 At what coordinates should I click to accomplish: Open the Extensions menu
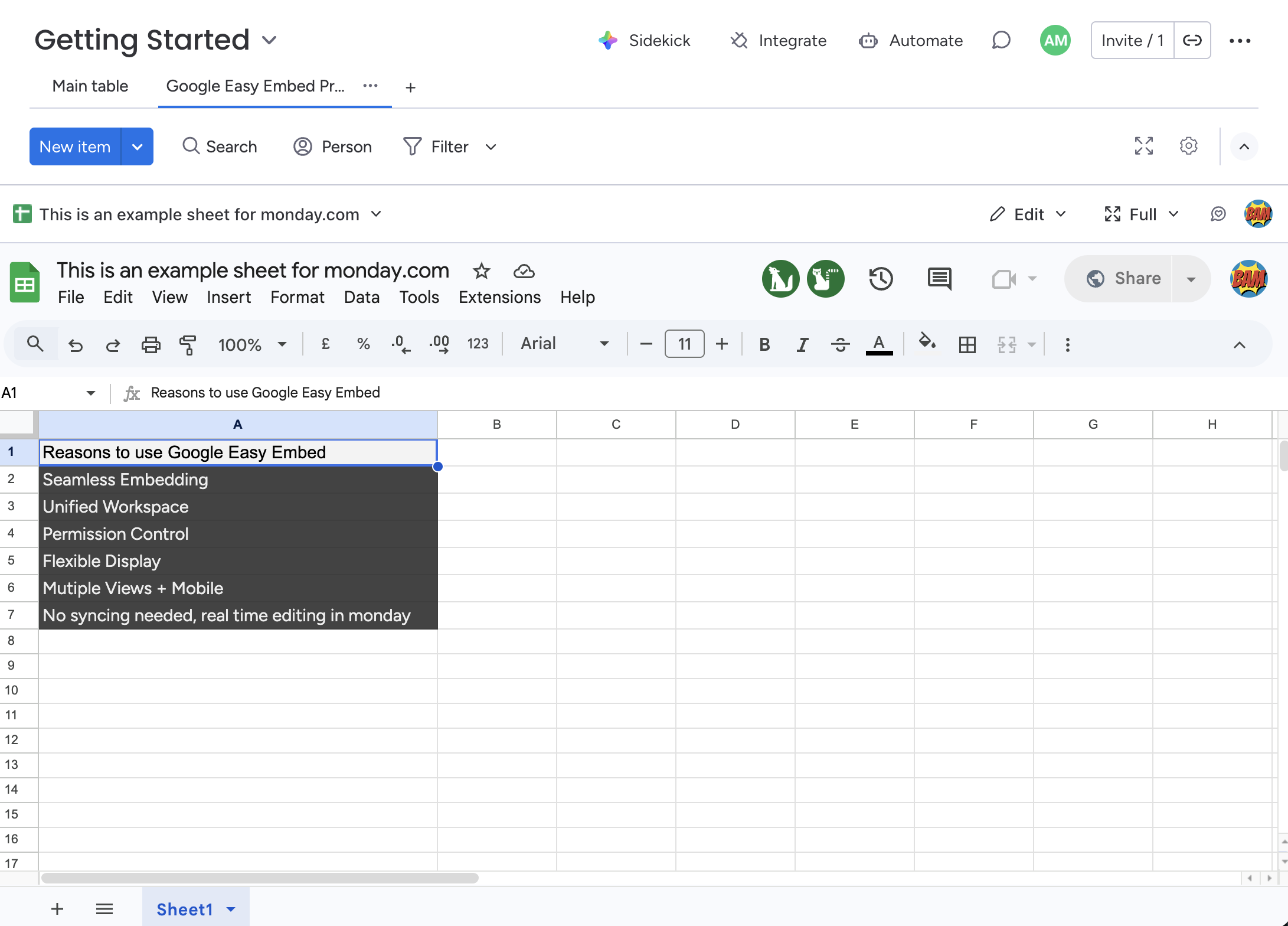pyautogui.click(x=499, y=297)
